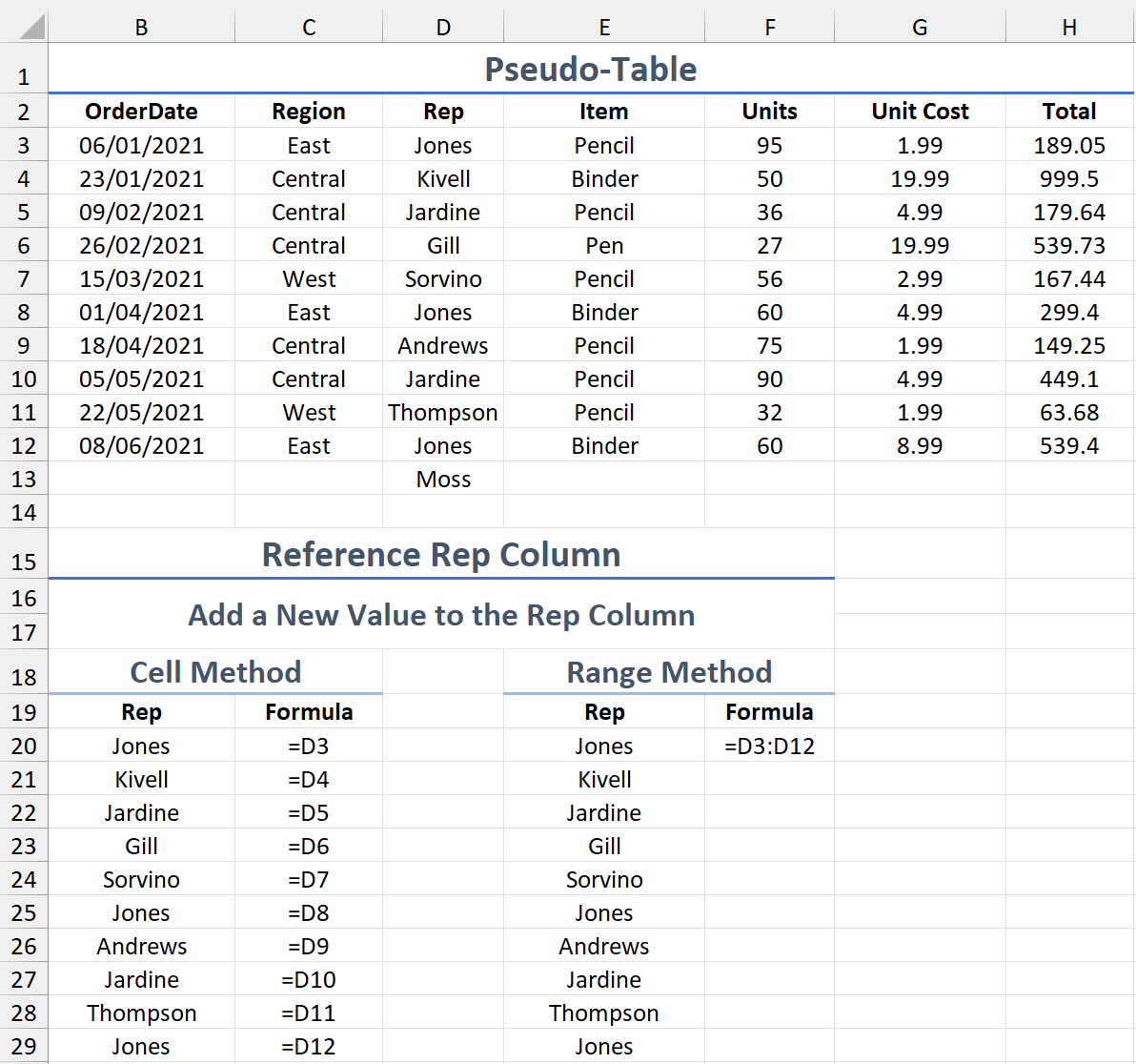
Task: Click the Range Method heading
Action: click(x=669, y=672)
